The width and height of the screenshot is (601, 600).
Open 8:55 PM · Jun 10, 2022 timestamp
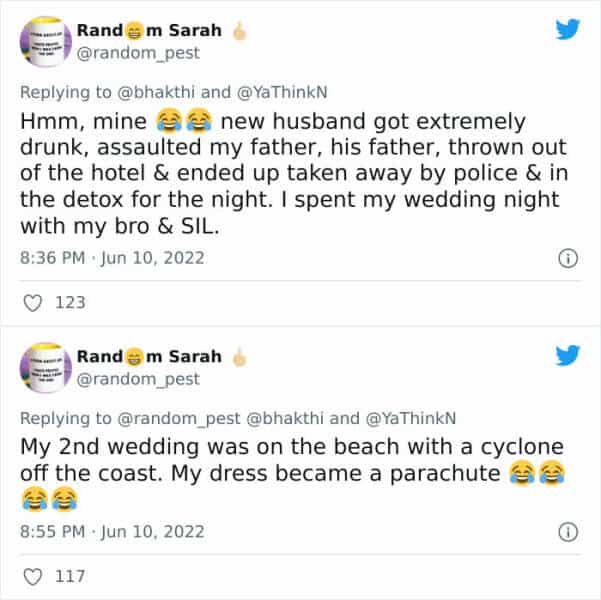coord(112,532)
